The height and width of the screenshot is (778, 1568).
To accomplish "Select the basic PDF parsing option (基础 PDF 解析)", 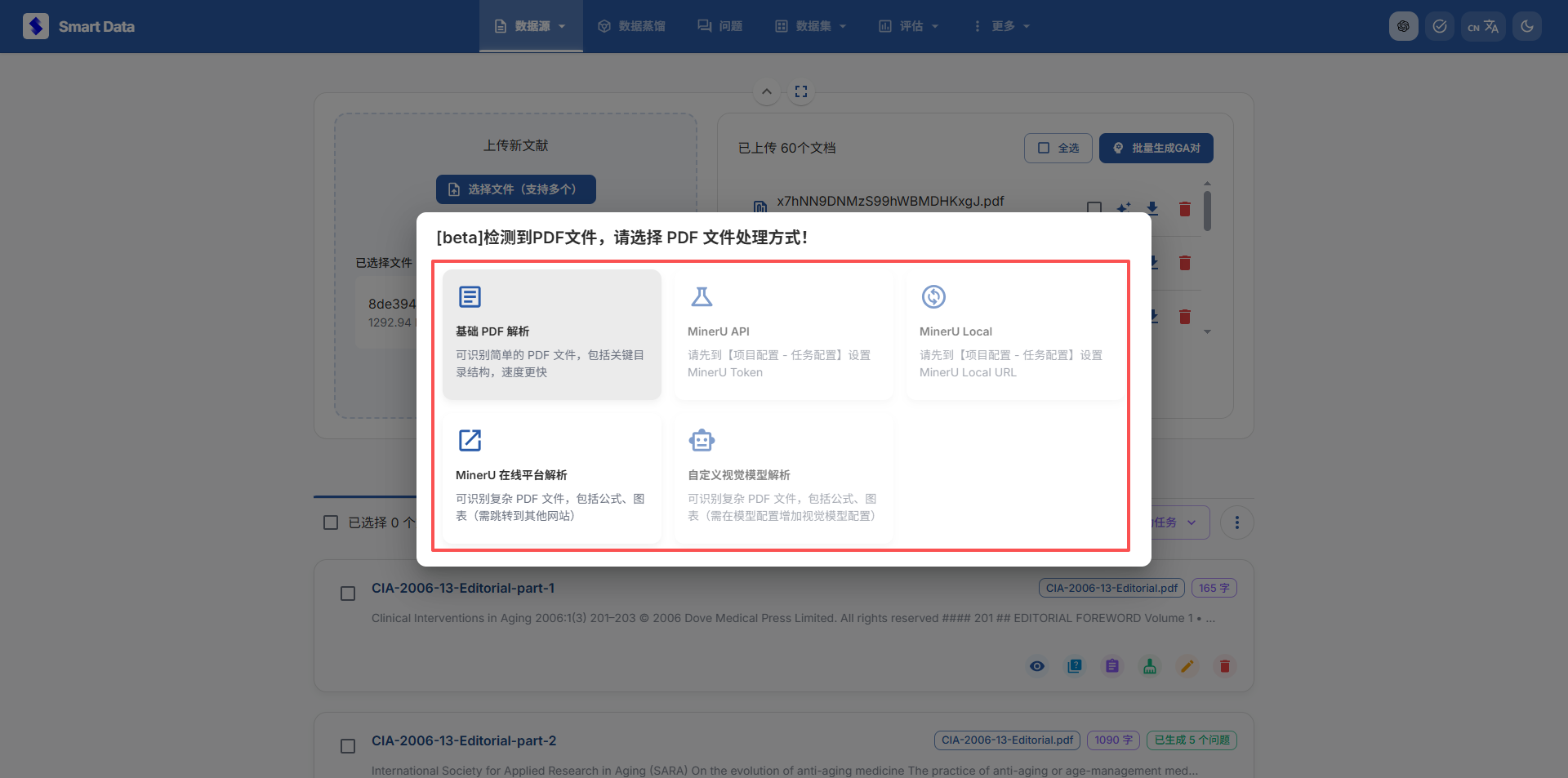I will coord(551,335).
